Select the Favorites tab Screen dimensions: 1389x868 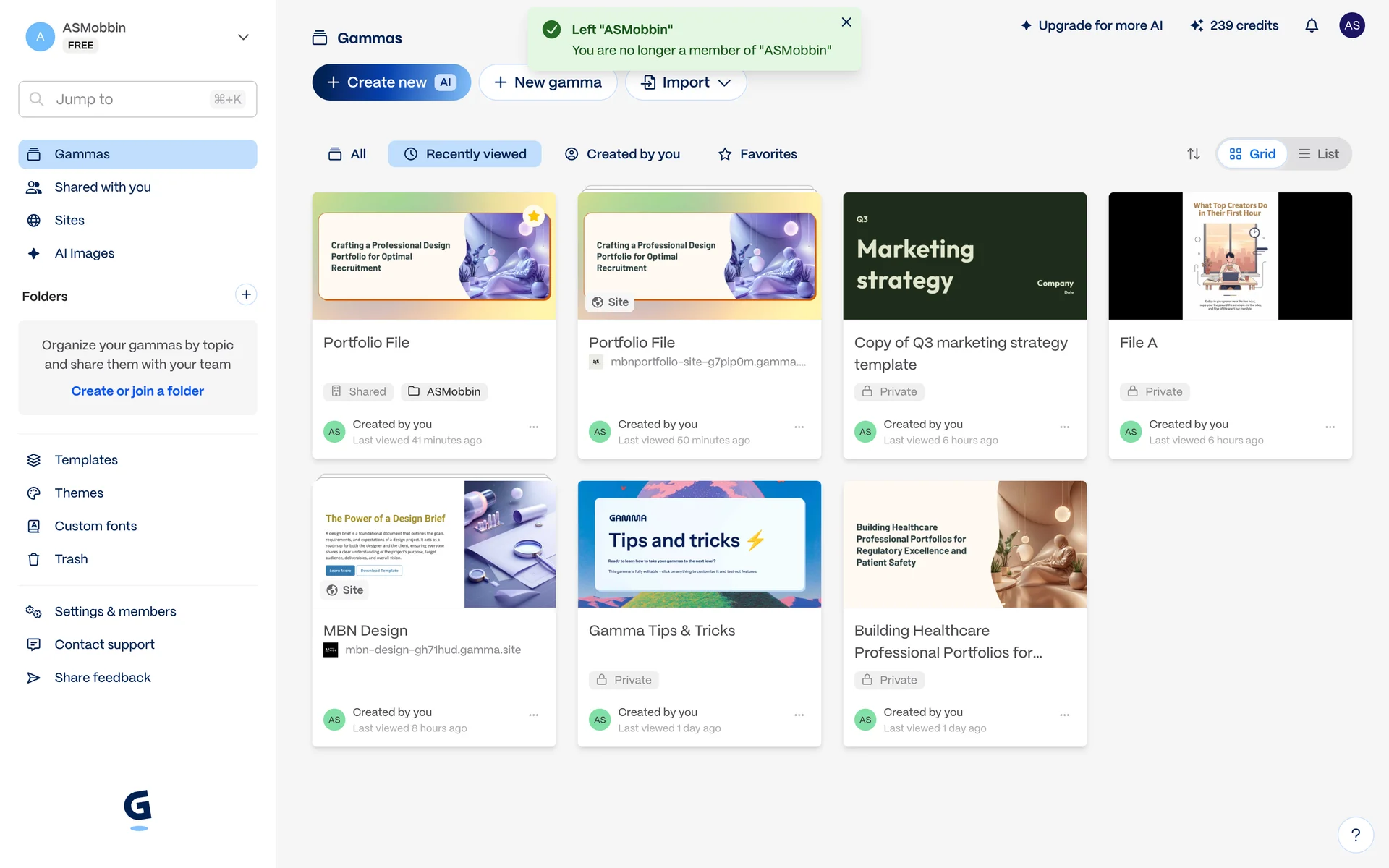pos(757,154)
